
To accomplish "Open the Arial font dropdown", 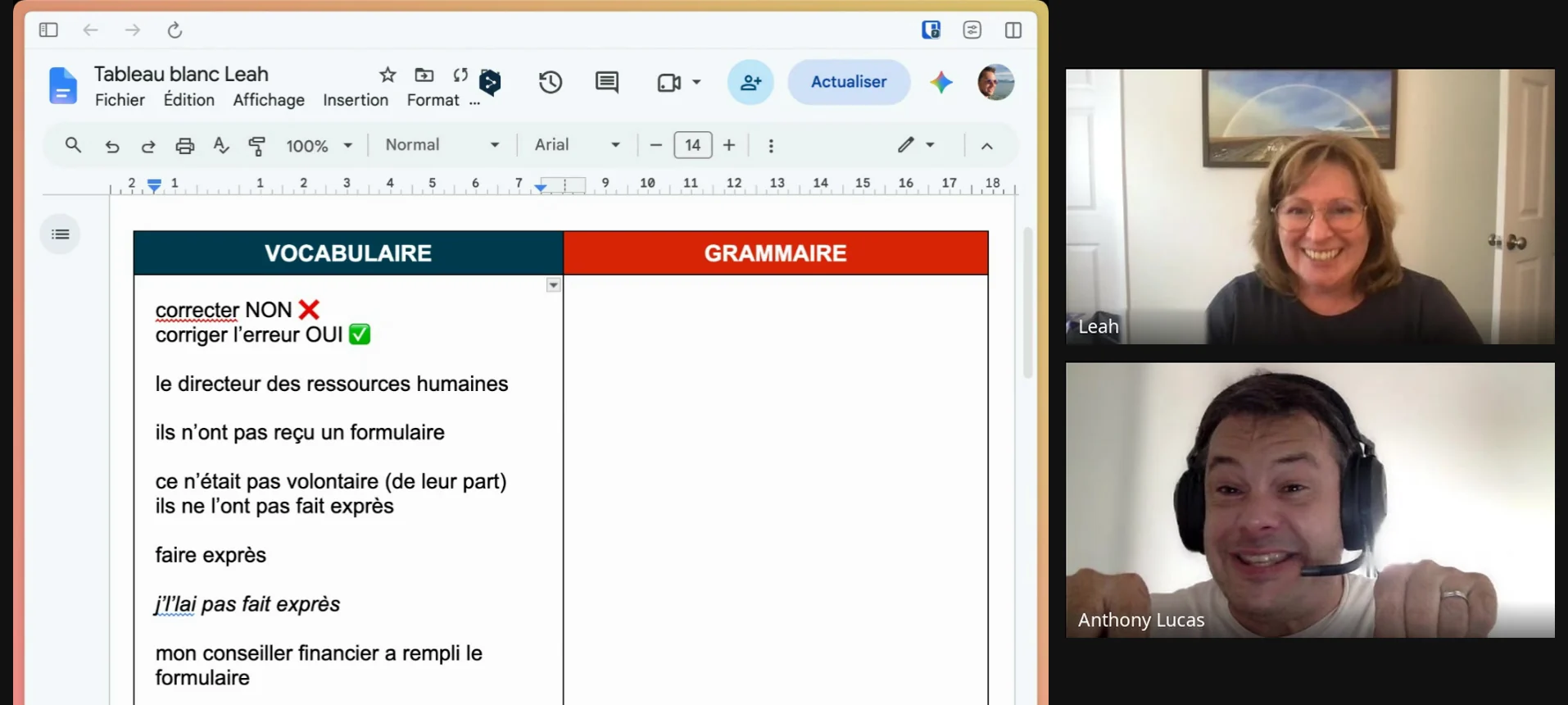I will tap(577, 145).
